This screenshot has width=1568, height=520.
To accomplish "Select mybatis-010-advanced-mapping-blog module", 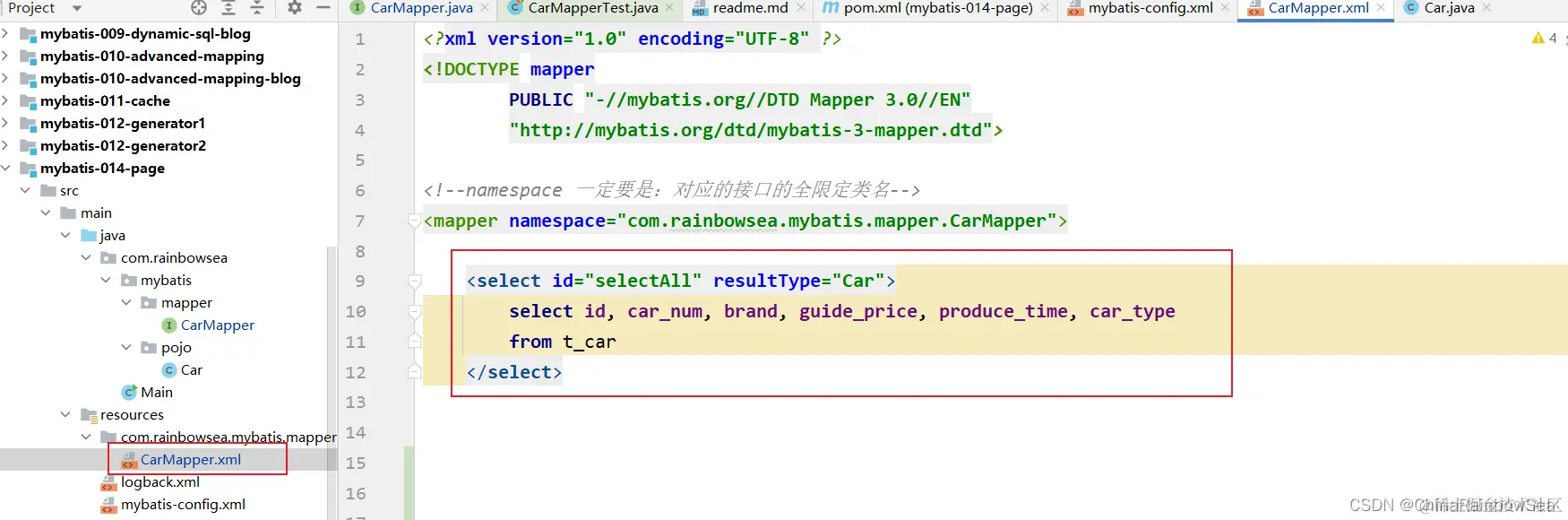I will 170,79.
